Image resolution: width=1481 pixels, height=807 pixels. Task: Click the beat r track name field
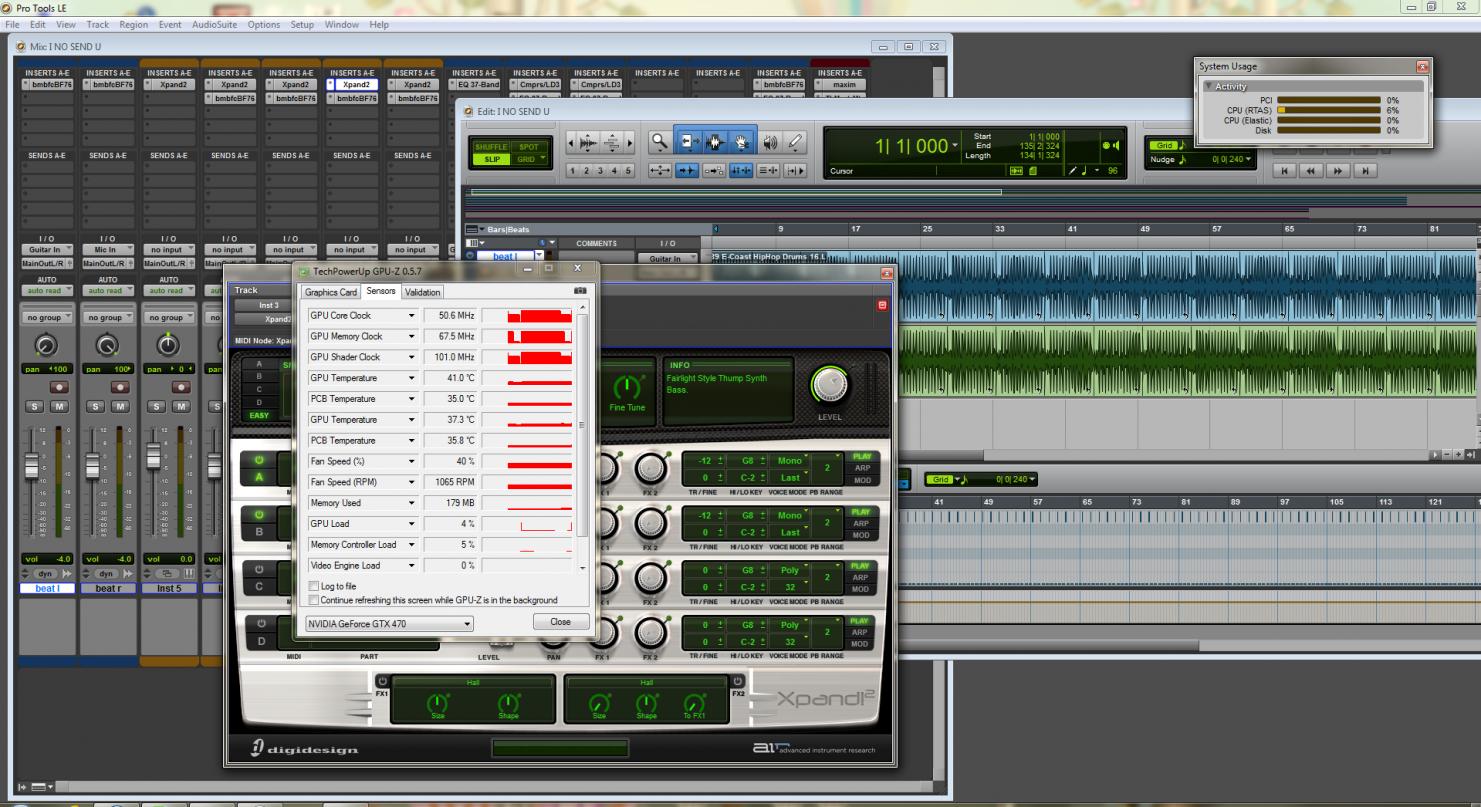tap(108, 588)
